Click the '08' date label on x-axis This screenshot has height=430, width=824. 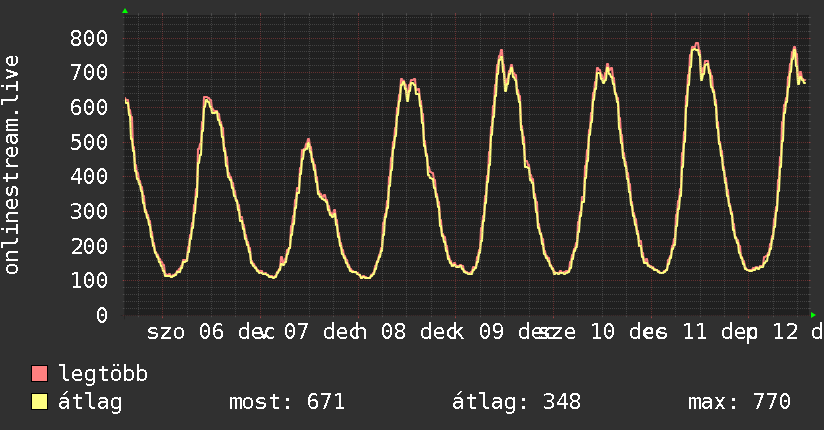pos(394,332)
